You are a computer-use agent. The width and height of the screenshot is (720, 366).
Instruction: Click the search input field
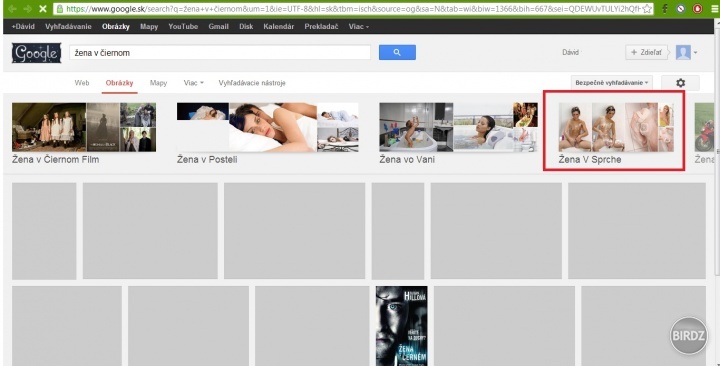point(220,53)
